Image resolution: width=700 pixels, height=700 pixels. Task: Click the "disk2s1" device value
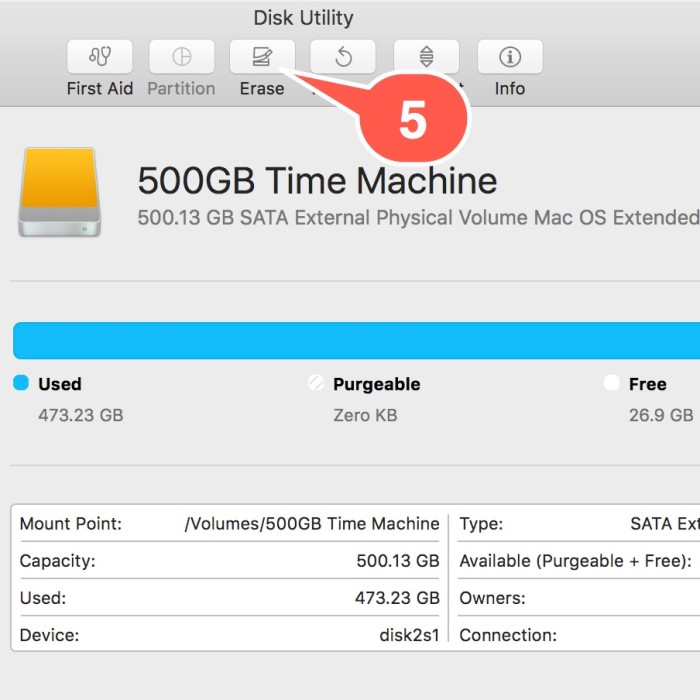(x=410, y=635)
